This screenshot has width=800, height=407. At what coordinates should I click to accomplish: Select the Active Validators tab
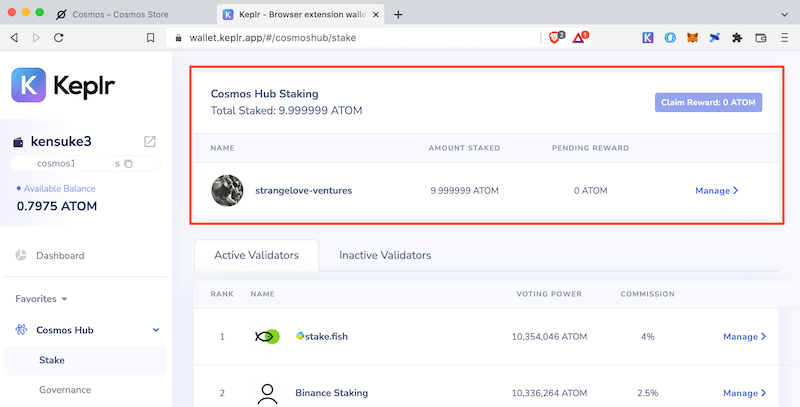(x=257, y=255)
